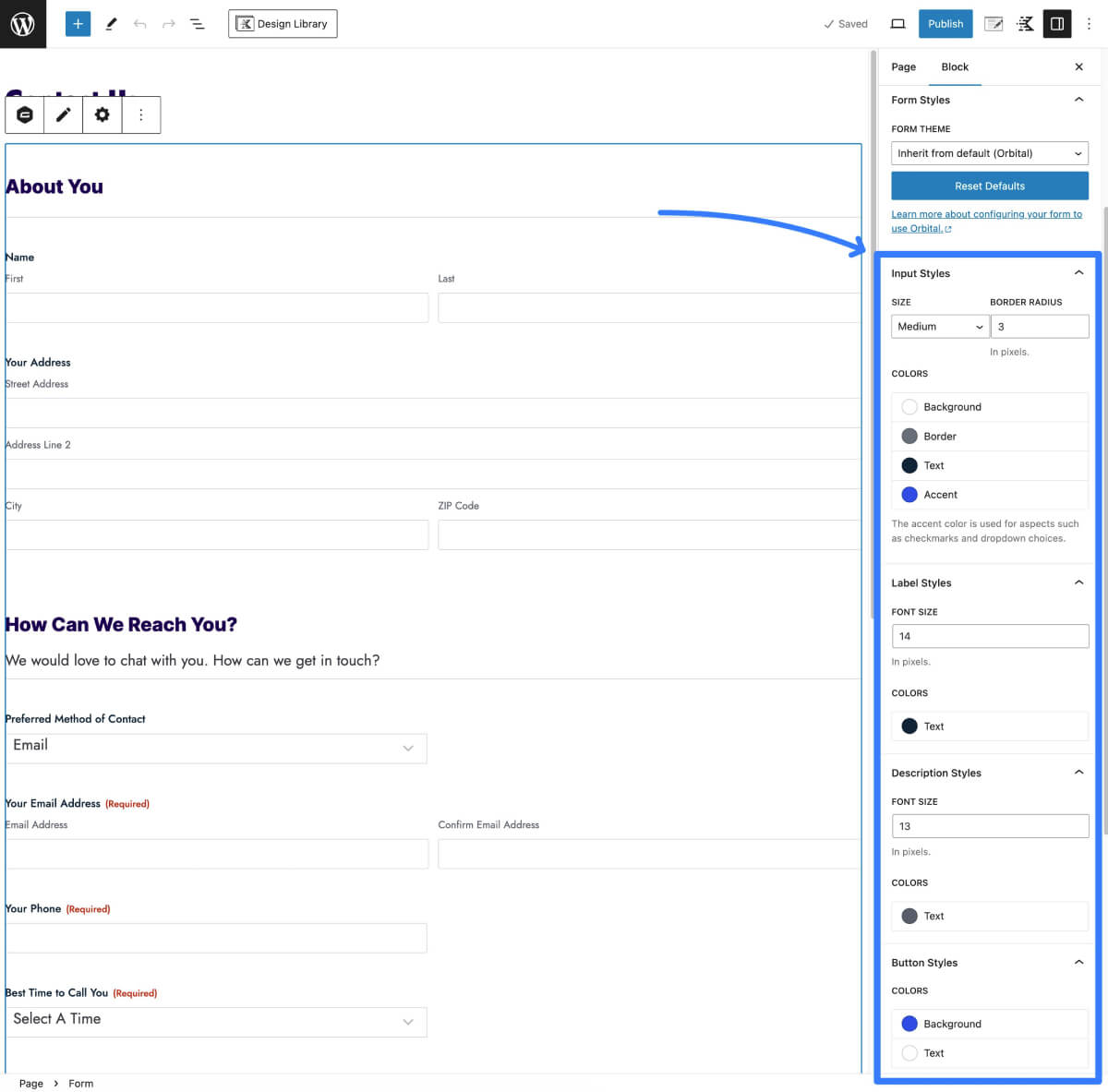Click the Email Address input

(217, 854)
